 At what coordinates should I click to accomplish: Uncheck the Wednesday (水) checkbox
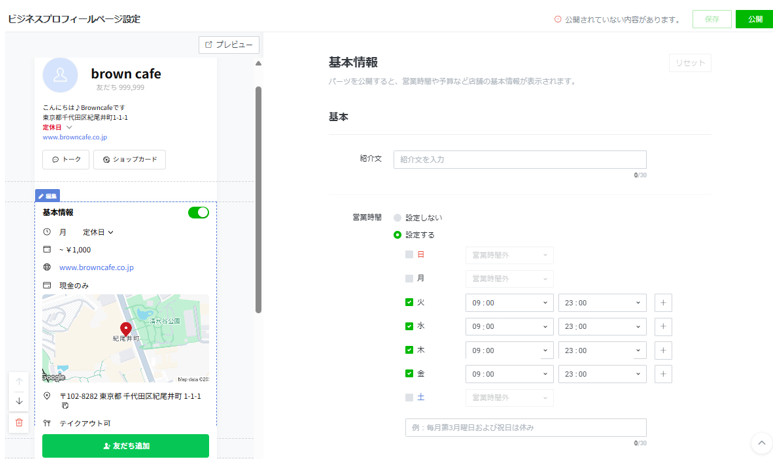[x=409, y=326]
